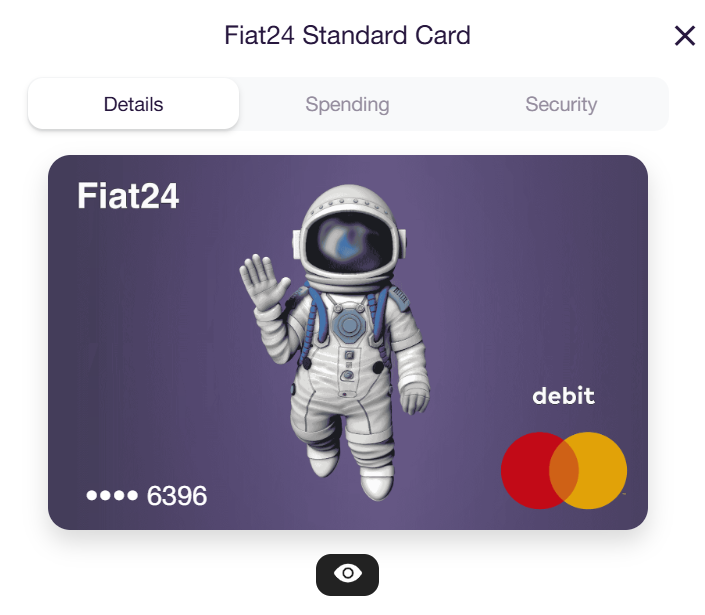The width and height of the screenshot is (705, 615).
Task: Click the yellow circle of Mastercard logo
Action: coord(600,472)
